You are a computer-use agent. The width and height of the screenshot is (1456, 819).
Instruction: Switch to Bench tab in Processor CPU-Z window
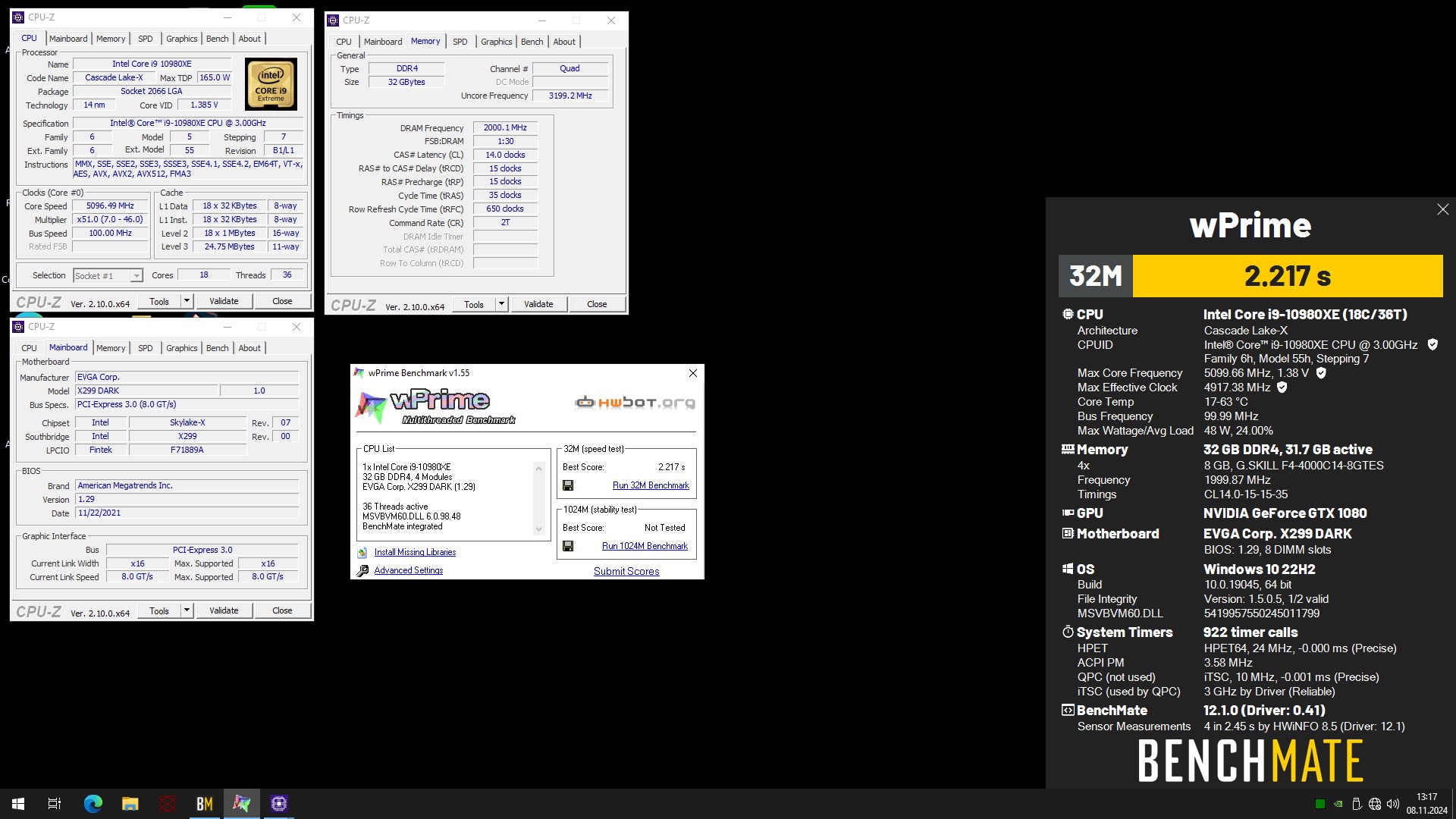(x=218, y=39)
